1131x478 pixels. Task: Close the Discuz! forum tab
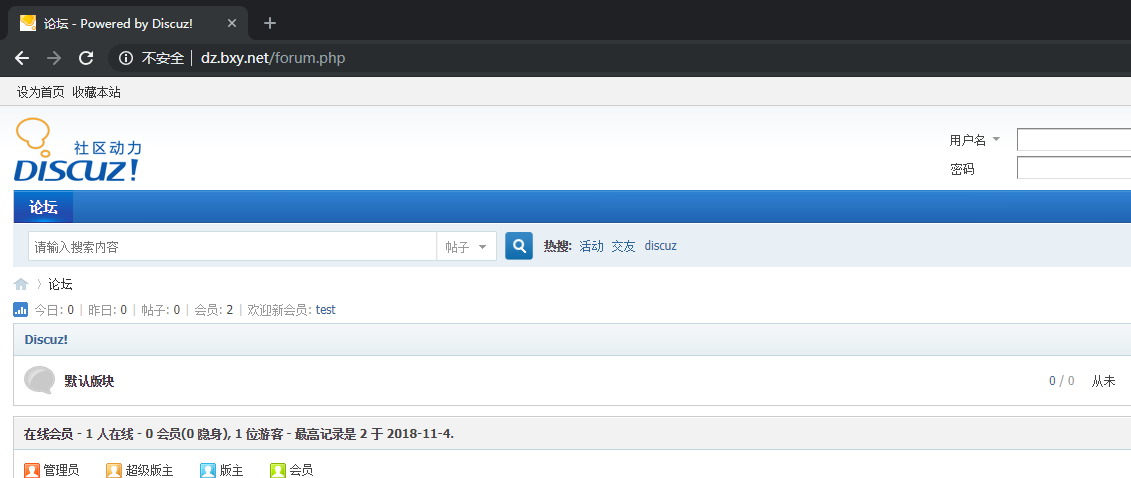point(232,23)
